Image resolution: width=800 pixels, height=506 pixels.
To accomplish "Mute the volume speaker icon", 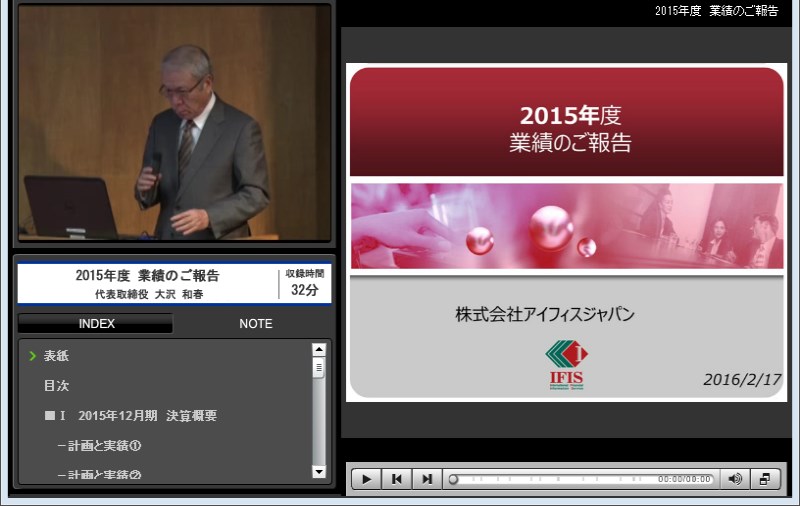I will coord(735,479).
